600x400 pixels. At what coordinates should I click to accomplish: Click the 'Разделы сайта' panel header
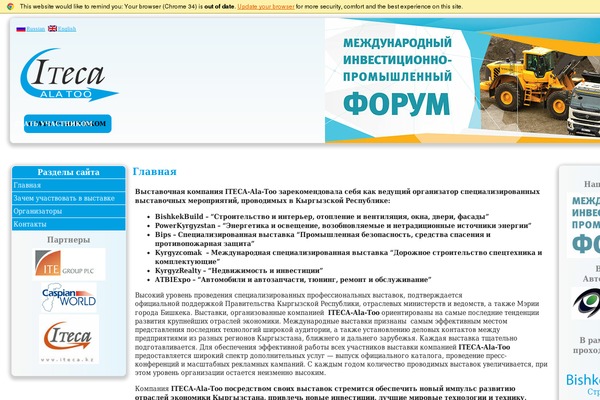click(68, 172)
